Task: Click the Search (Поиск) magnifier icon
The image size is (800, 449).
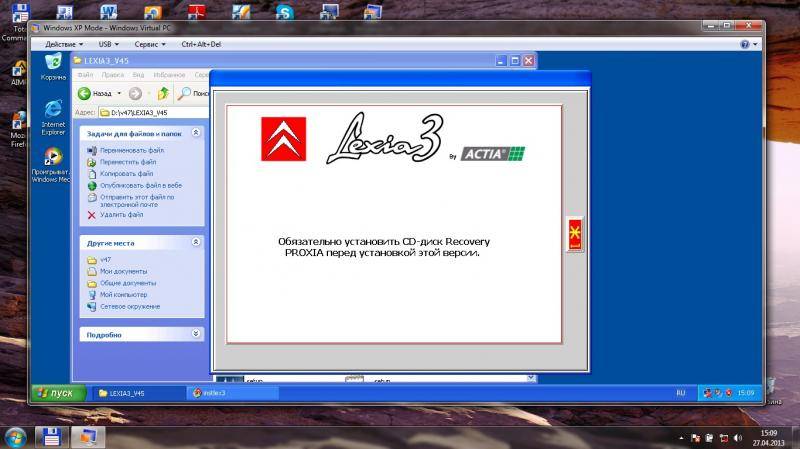Action: tap(184, 93)
